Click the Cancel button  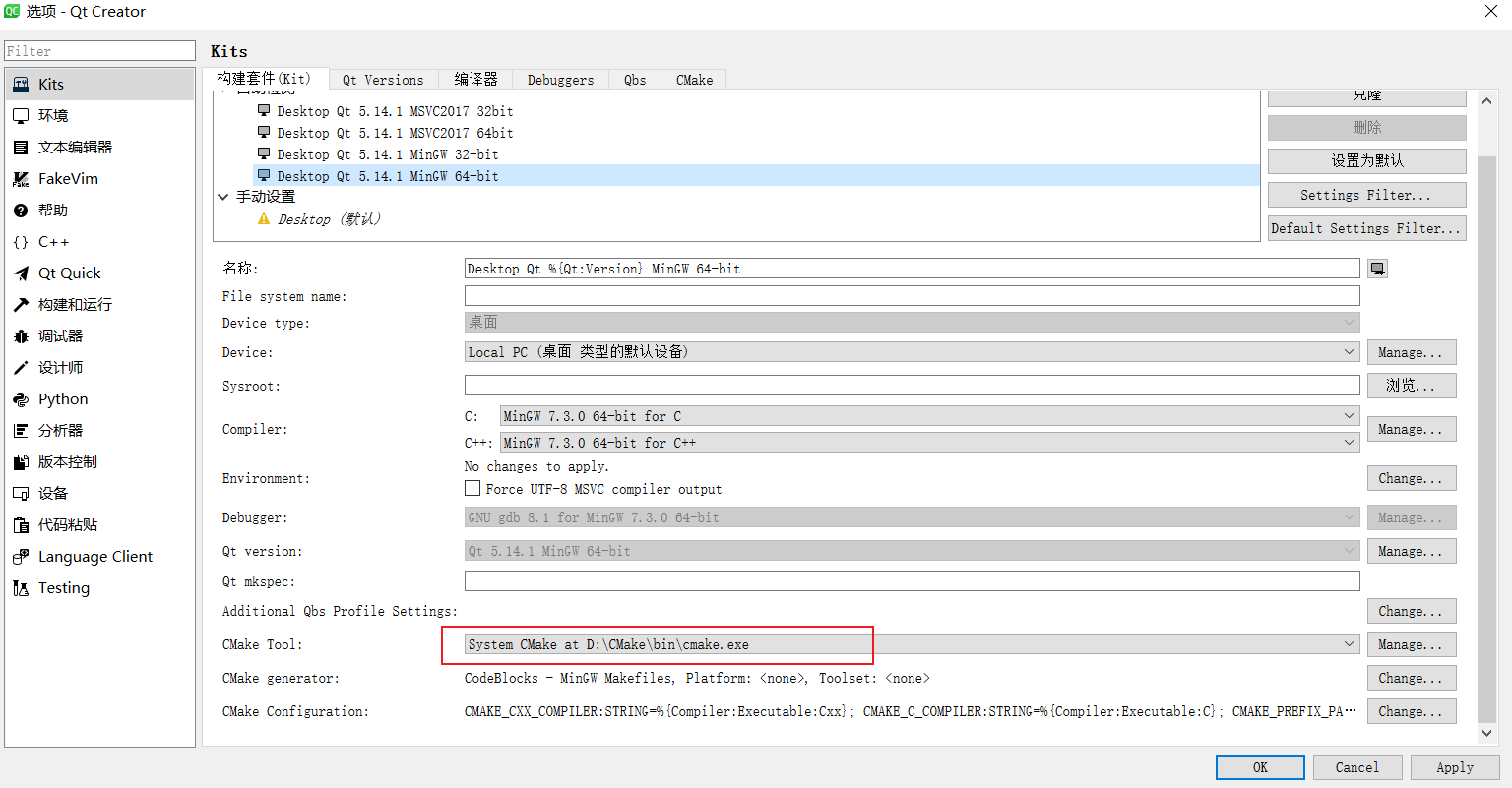pos(1357,767)
